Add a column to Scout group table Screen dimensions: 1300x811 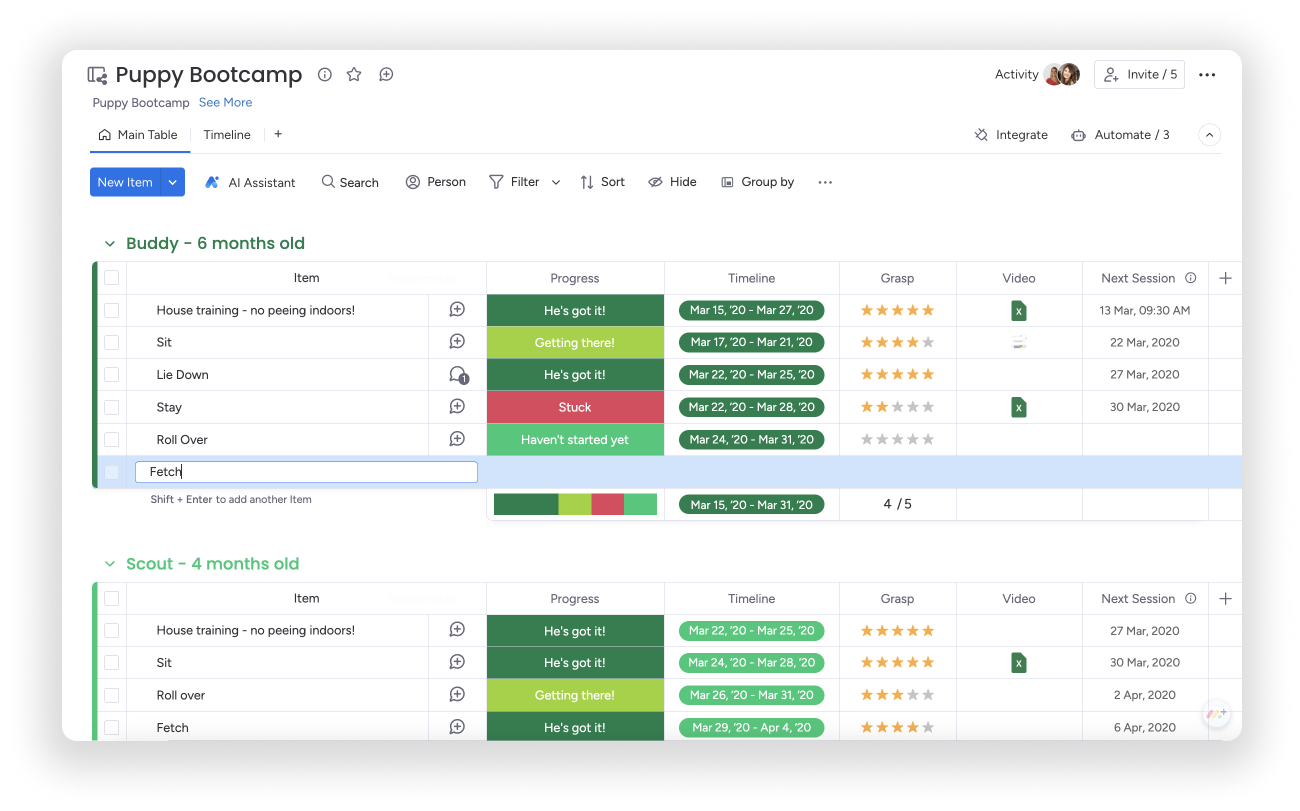pyautogui.click(x=1226, y=598)
